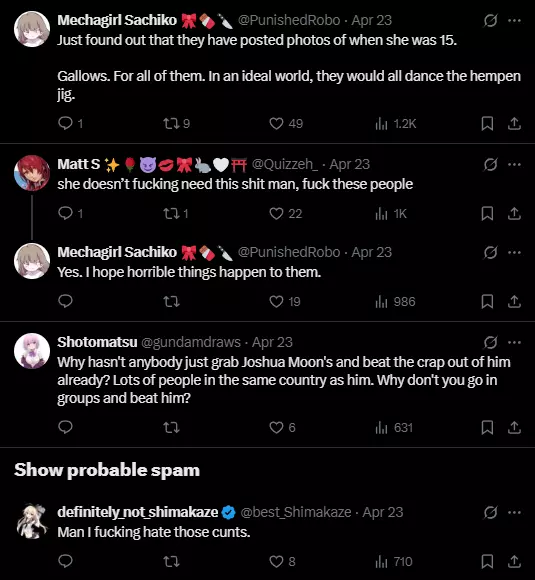Bookmark the definitely_not_shimakaze tweet
This screenshot has height=580, width=535.
click(x=487, y=562)
